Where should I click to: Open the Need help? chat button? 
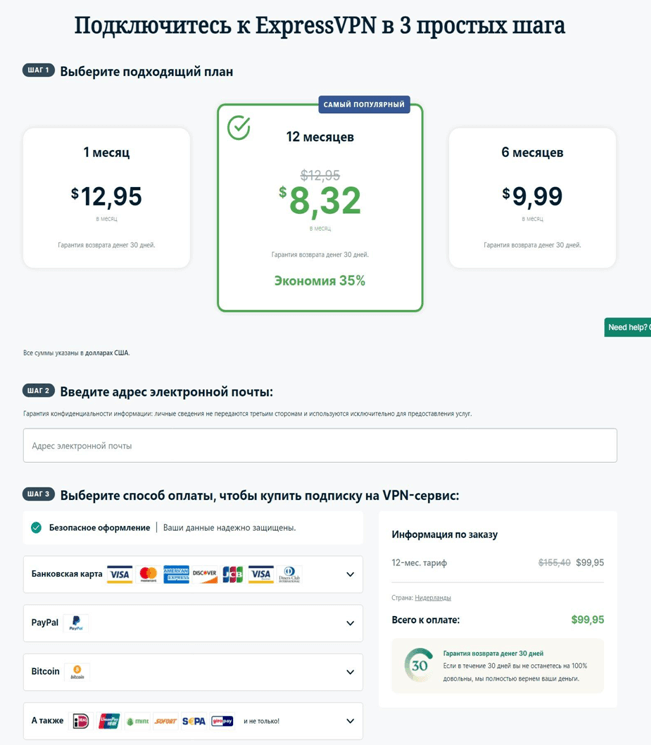(628, 327)
